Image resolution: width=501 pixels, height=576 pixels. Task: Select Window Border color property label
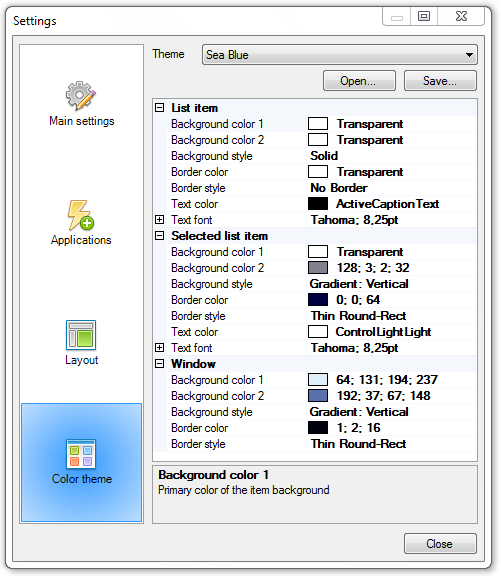[200, 428]
